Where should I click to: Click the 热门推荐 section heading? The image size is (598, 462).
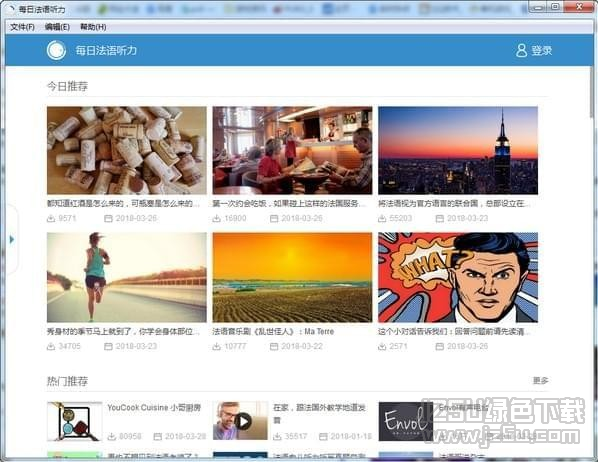(x=67, y=381)
